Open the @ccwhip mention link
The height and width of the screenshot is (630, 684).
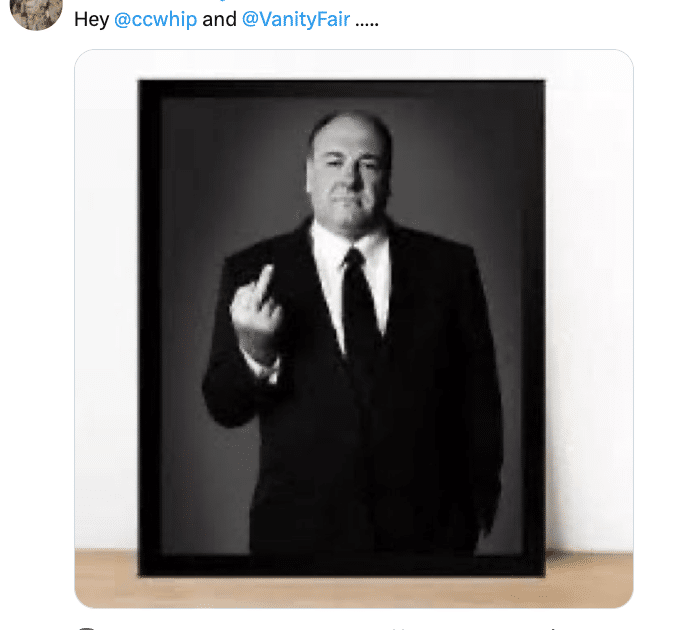(156, 21)
